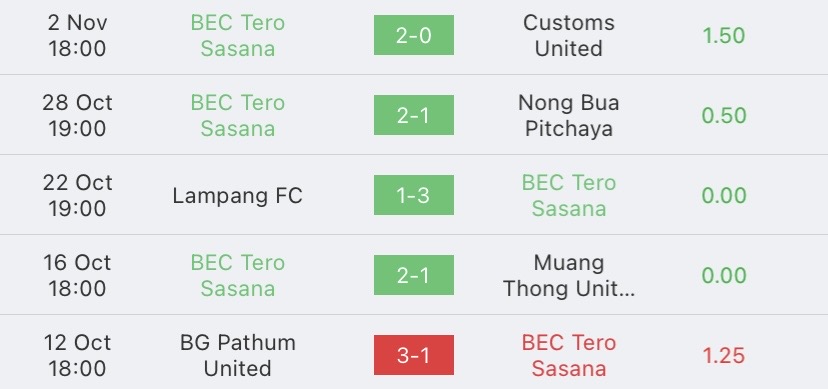
Task: Select BEC Tero Sasana in 22 Oct row
Action: point(569,195)
